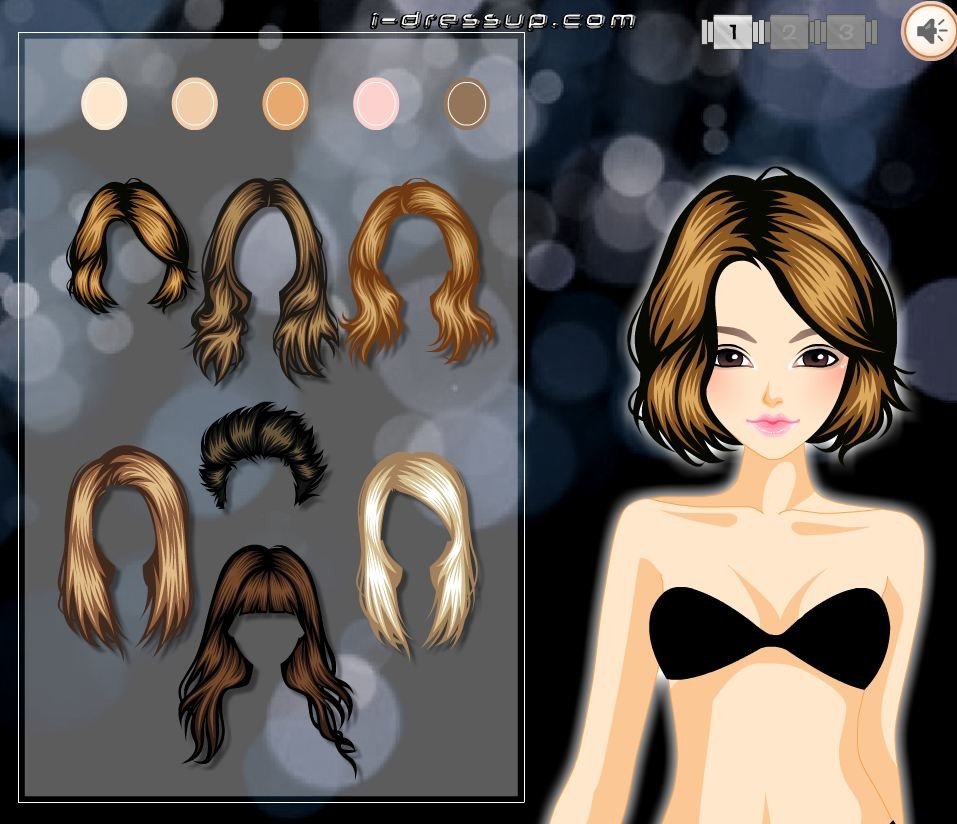Mute the game sound with speaker icon

929,32
